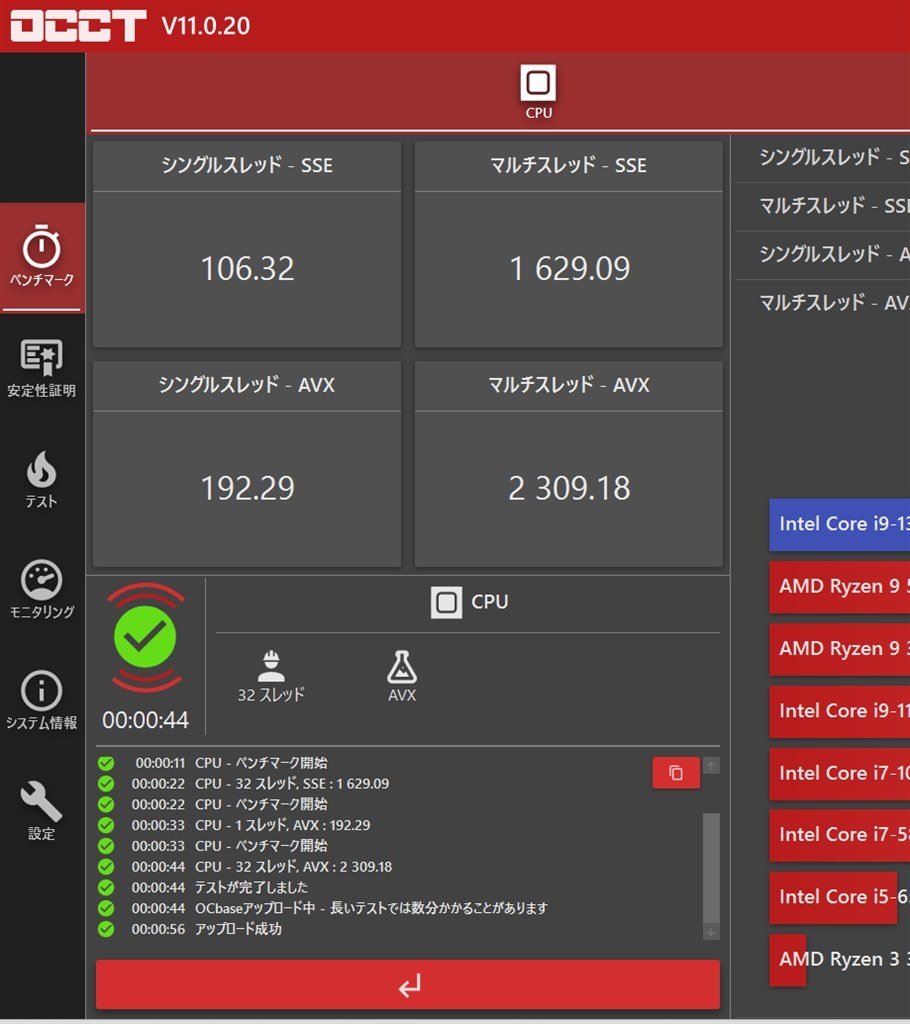Click the V11.0.20 version label

206,26
